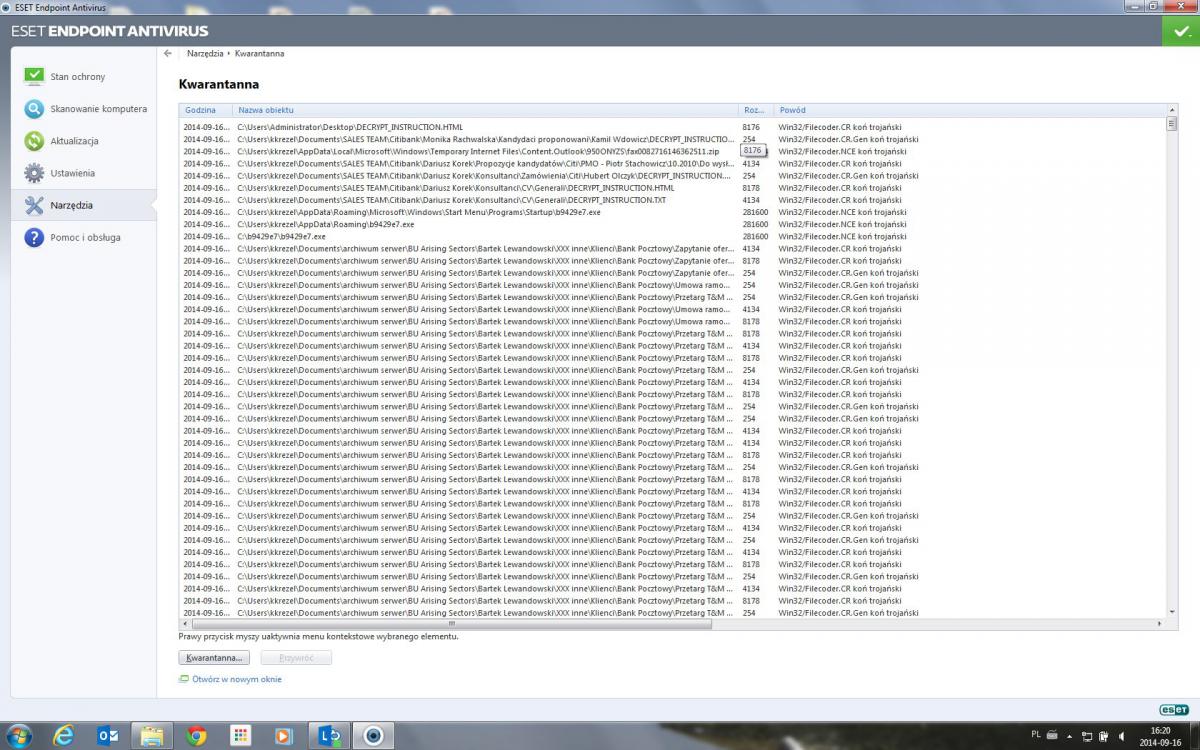Click the horizontal scrollbar thumb
The height and width of the screenshot is (750, 1200).
tap(451, 623)
